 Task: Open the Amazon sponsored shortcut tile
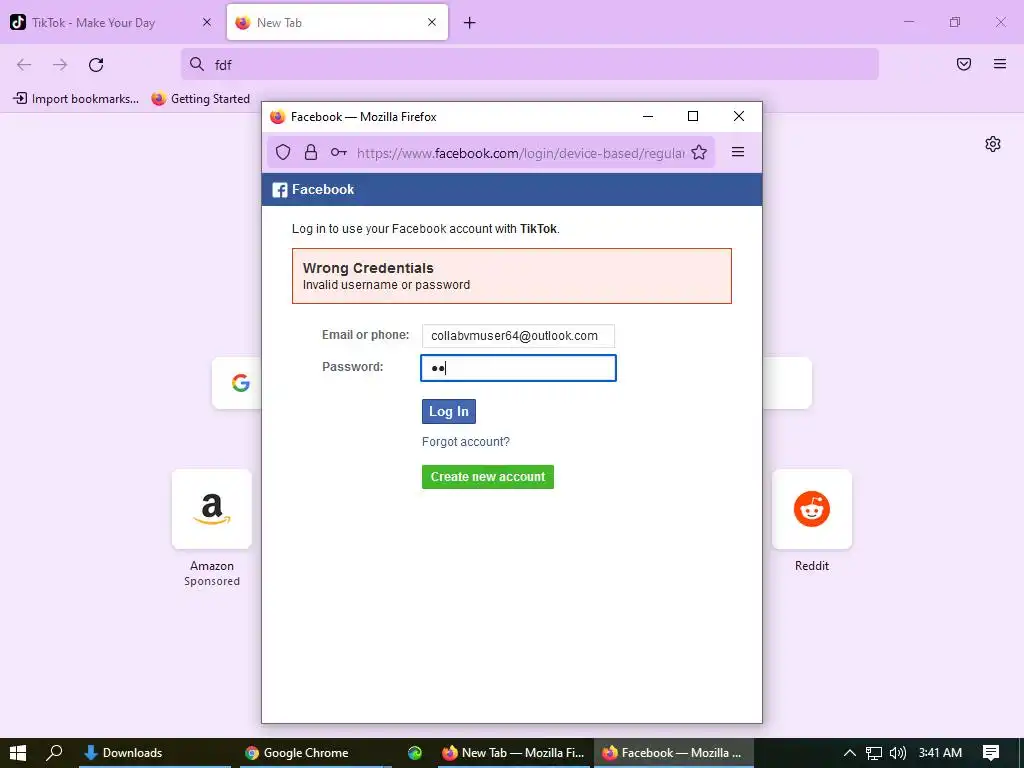(x=212, y=509)
